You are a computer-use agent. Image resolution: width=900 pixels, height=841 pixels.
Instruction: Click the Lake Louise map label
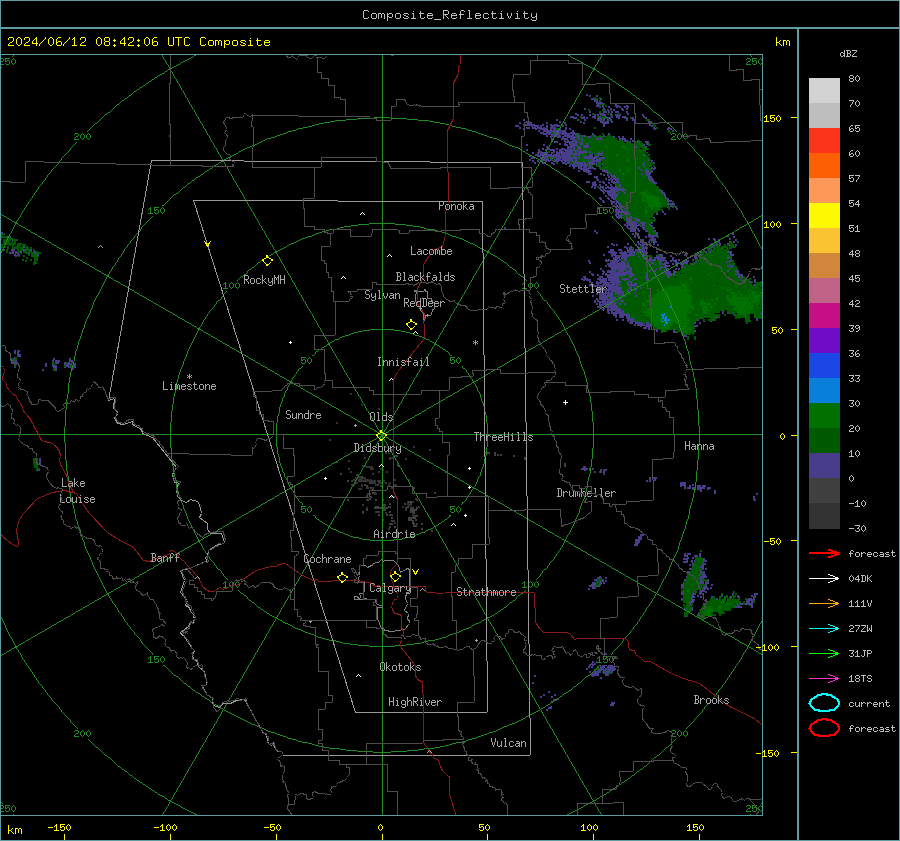pos(77,491)
